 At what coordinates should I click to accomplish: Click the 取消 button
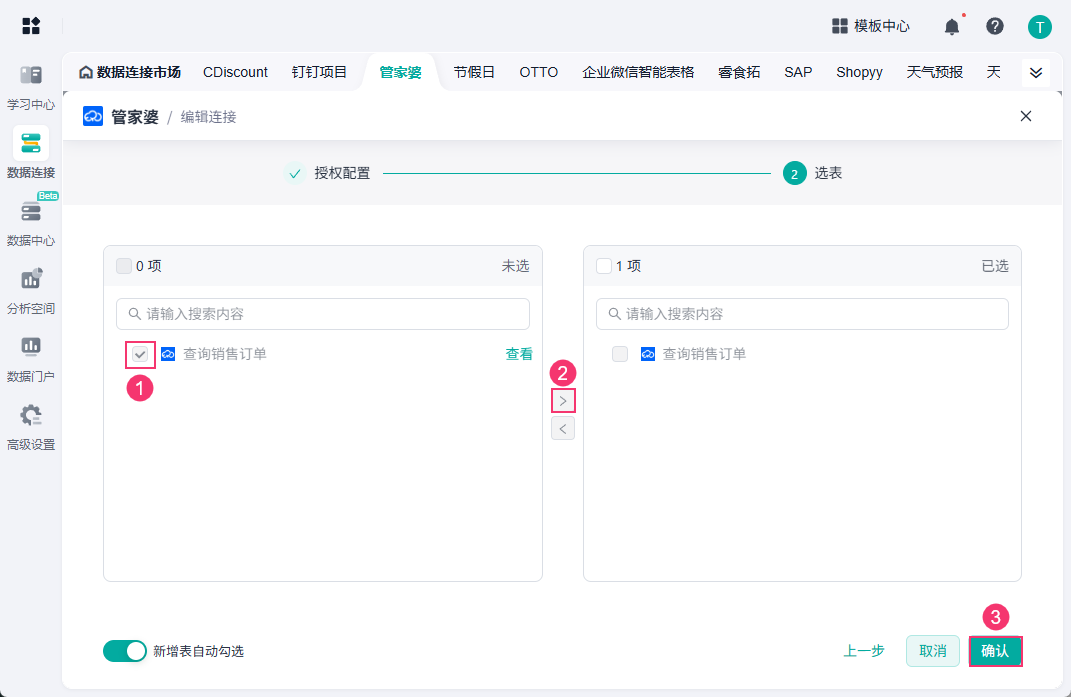pos(932,651)
